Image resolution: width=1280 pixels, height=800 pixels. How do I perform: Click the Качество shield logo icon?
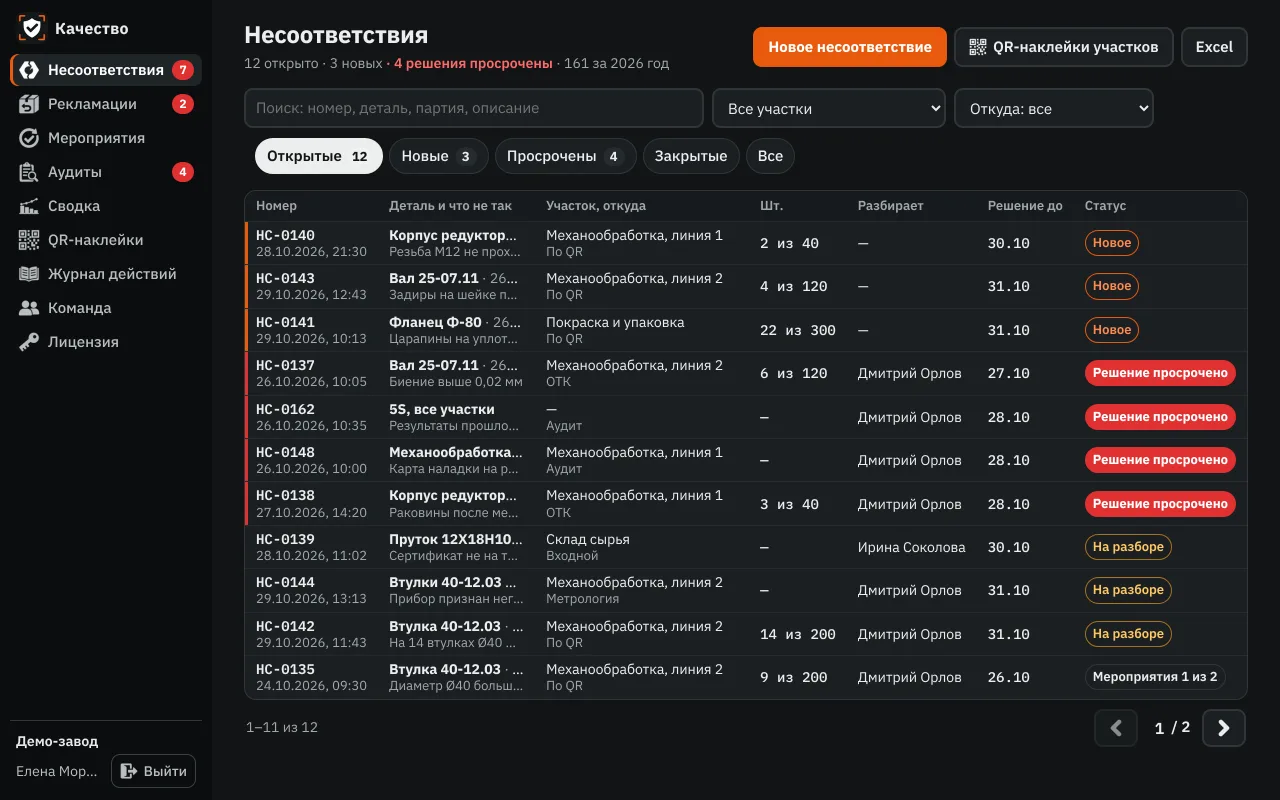[x=33, y=29]
